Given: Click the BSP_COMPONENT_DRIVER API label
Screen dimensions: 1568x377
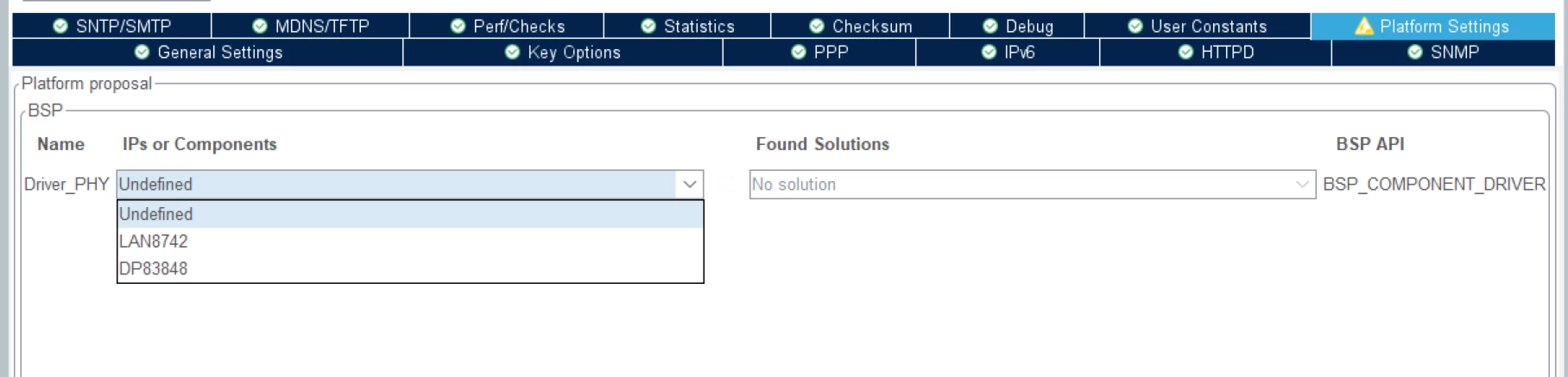Looking at the screenshot, I should (x=1434, y=185).
